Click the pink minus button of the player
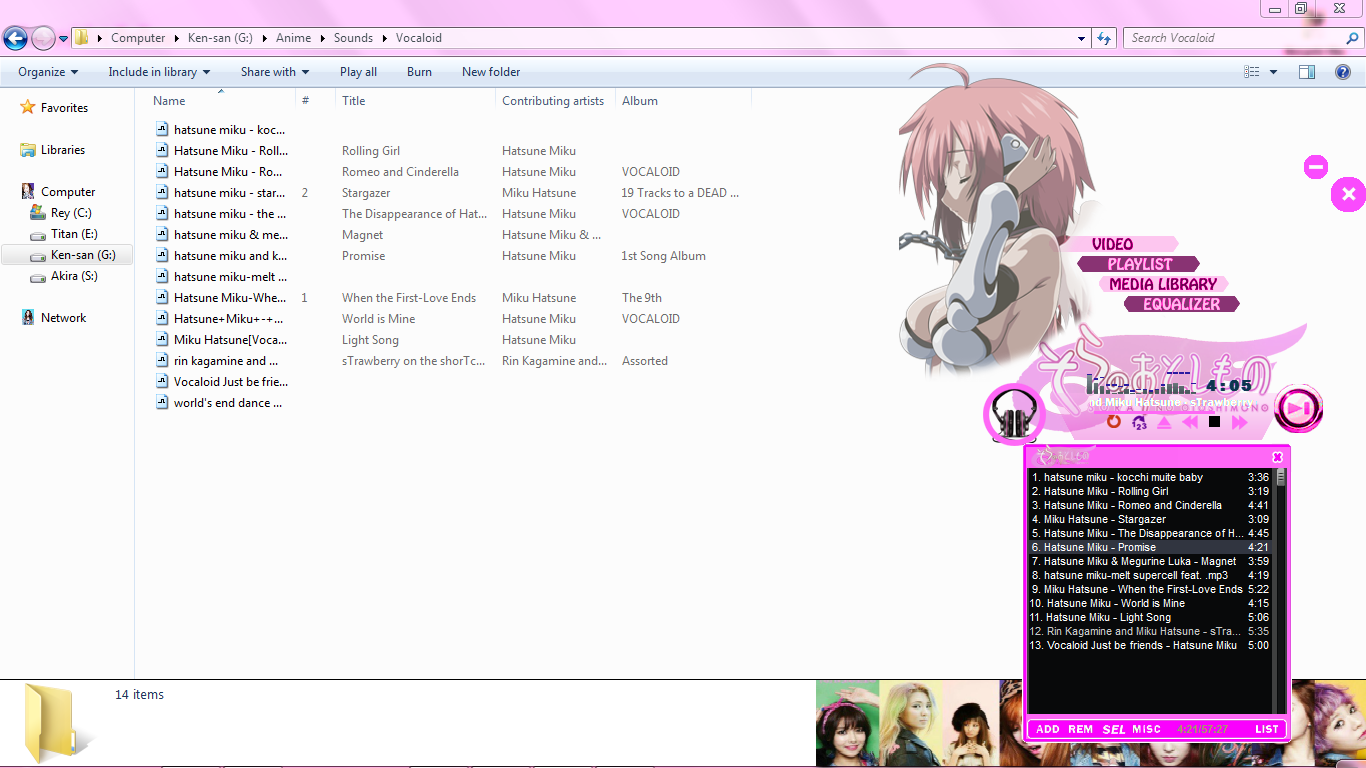The width and height of the screenshot is (1366, 768). pos(1316,167)
